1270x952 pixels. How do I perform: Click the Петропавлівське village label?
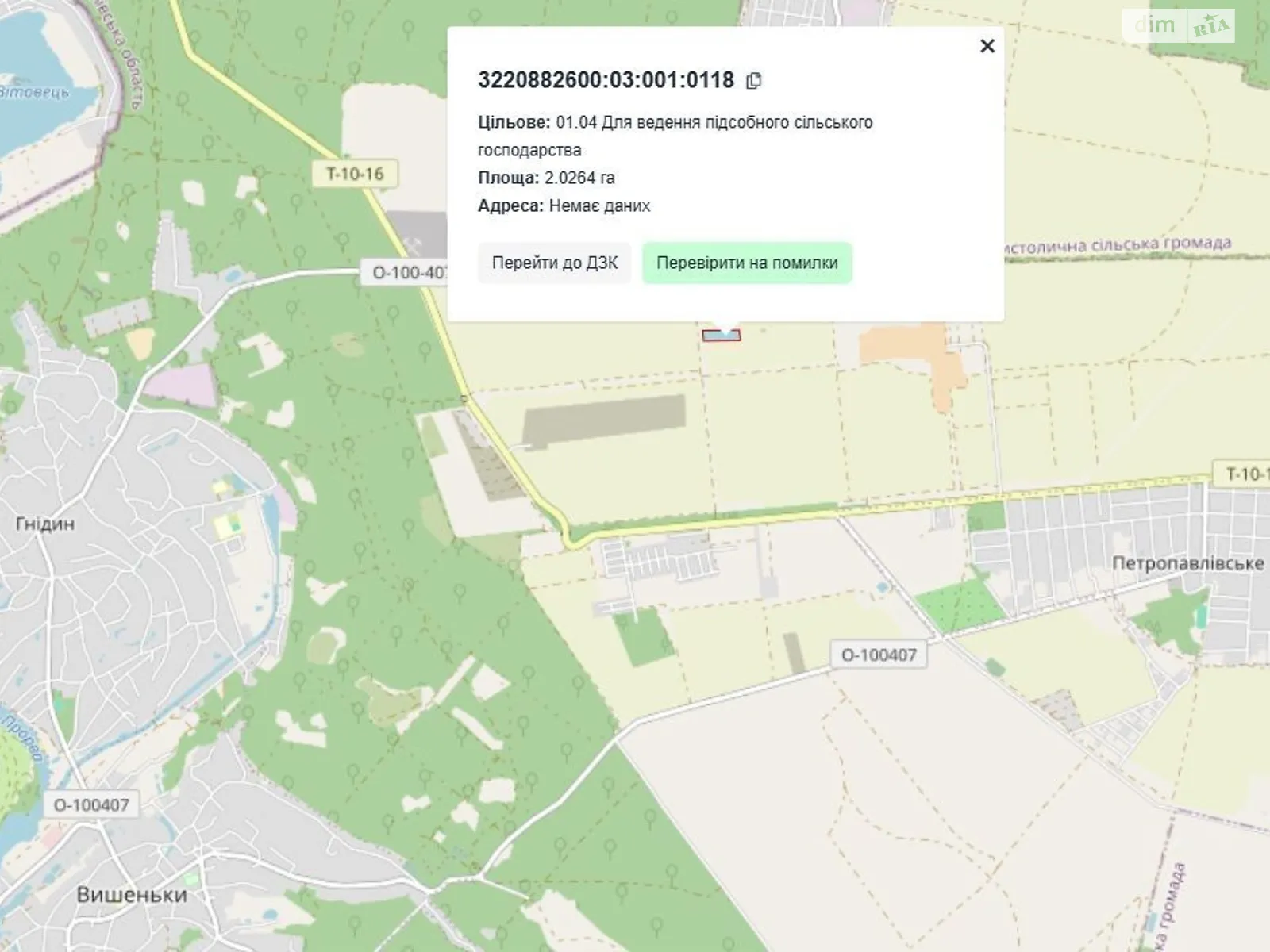(x=1187, y=563)
